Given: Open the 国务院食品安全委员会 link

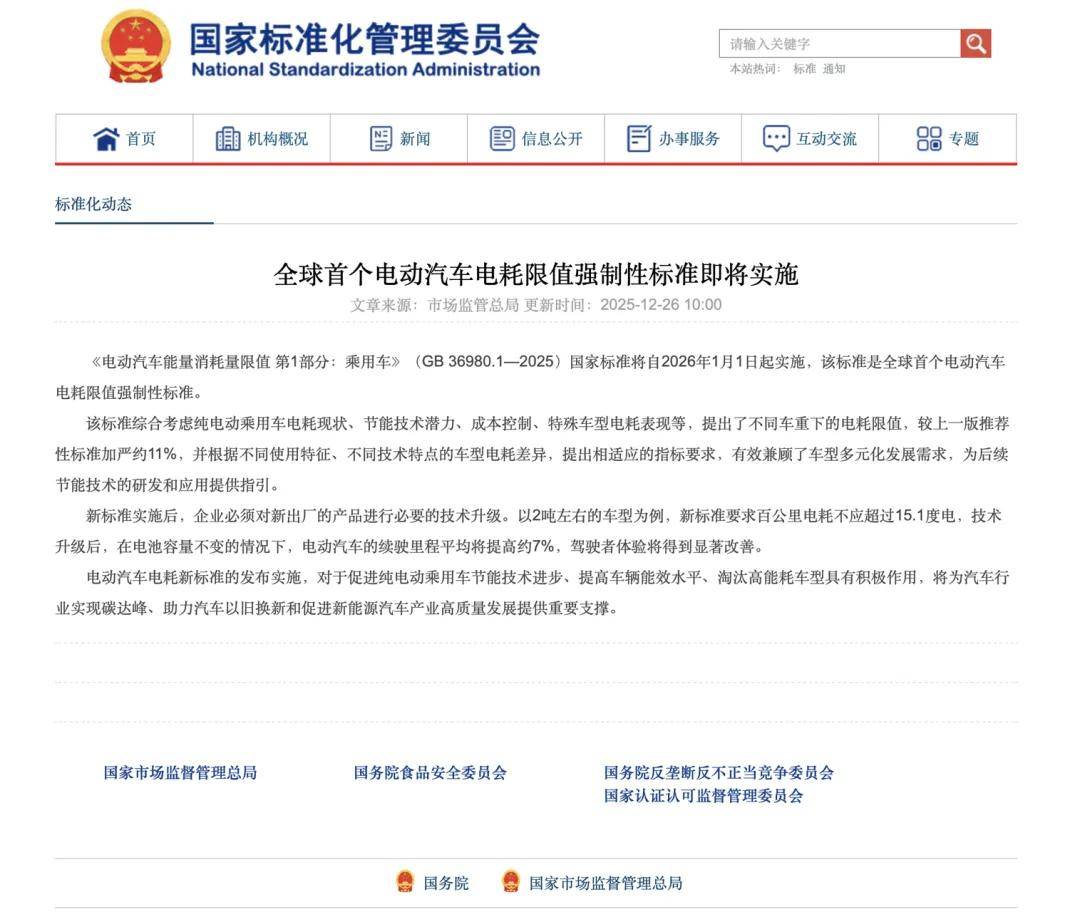Looking at the screenshot, I should (430, 772).
